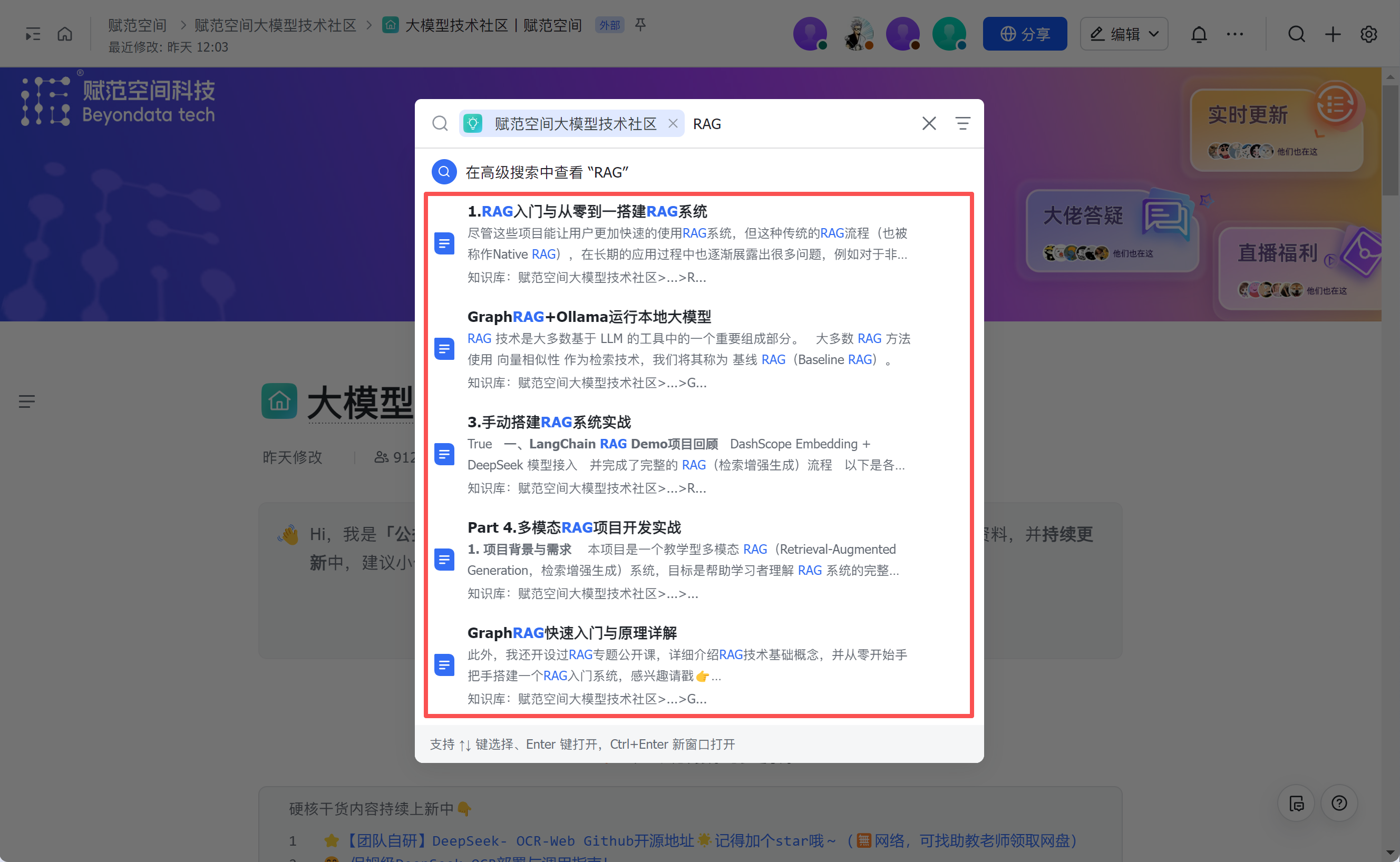
Task: Click the third collaborator avatar, purple
Action: click(903, 34)
